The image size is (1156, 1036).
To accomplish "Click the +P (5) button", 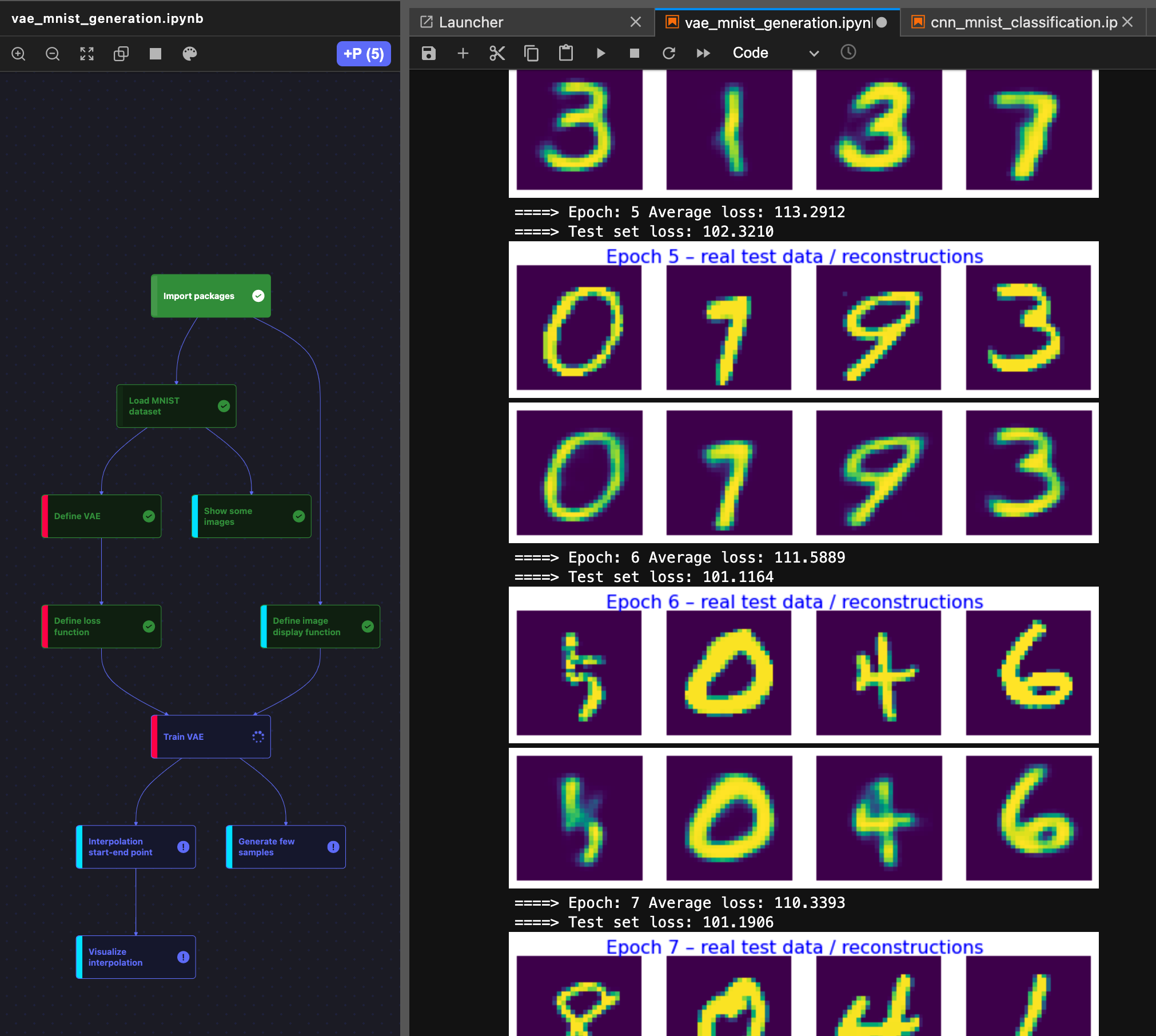I will [364, 54].
